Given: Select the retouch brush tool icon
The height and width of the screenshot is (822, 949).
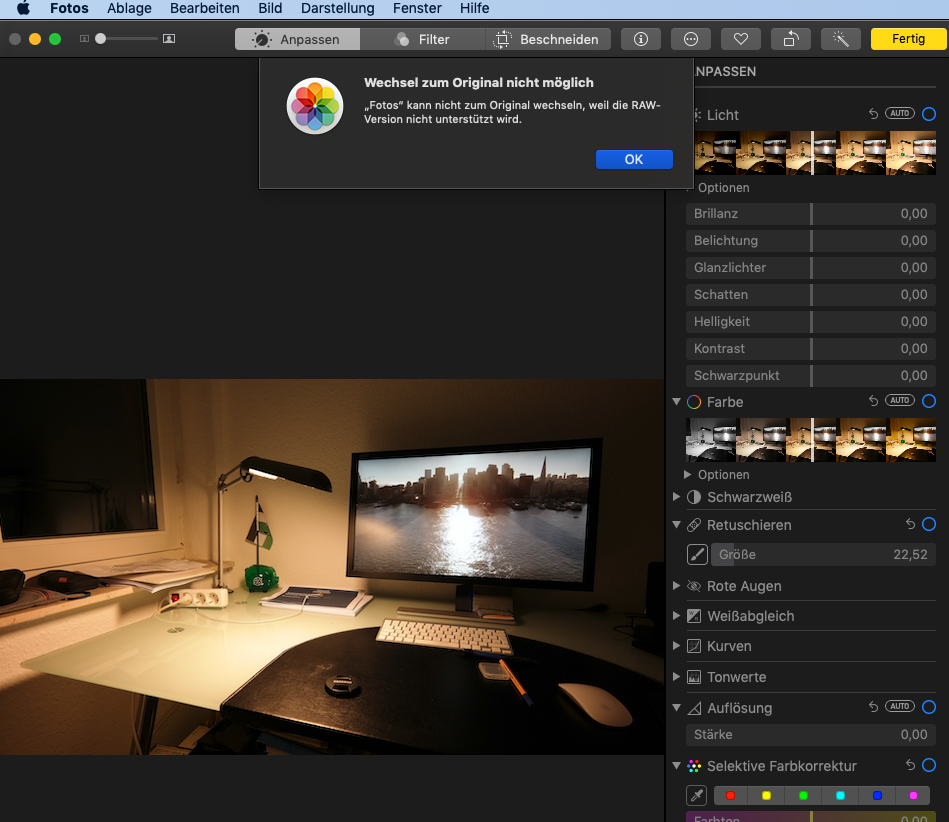Looking at the screenshot, I should pos(697,555).
